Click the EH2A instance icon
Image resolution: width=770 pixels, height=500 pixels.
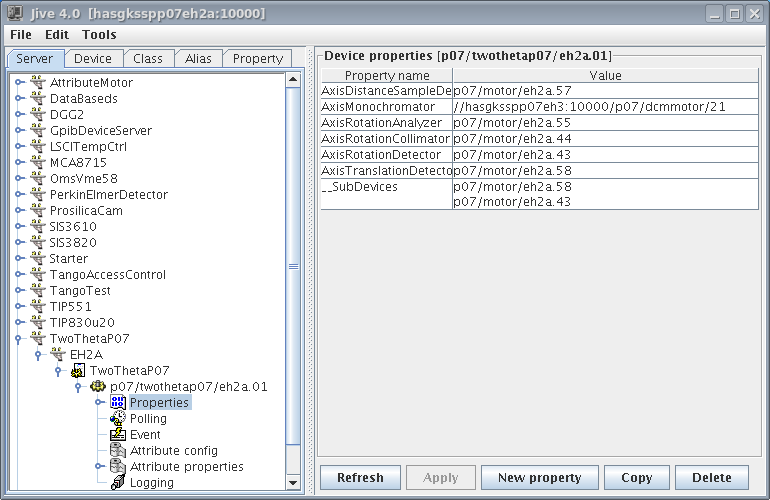[x=58, y=354]
